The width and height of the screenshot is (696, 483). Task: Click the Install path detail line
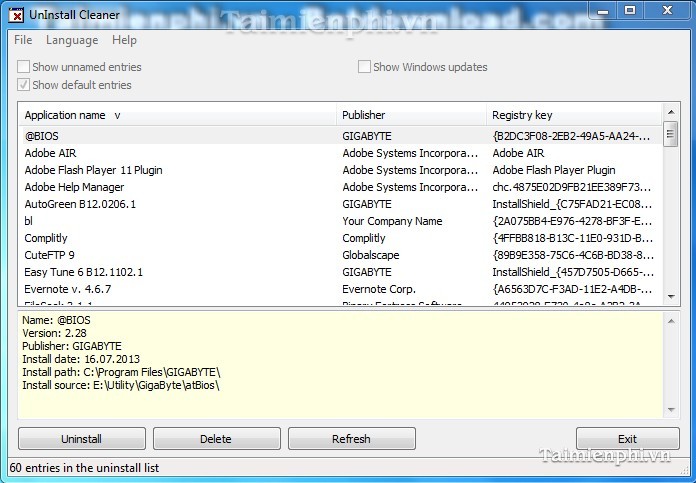pyautogui.click(x=121, y=372)
